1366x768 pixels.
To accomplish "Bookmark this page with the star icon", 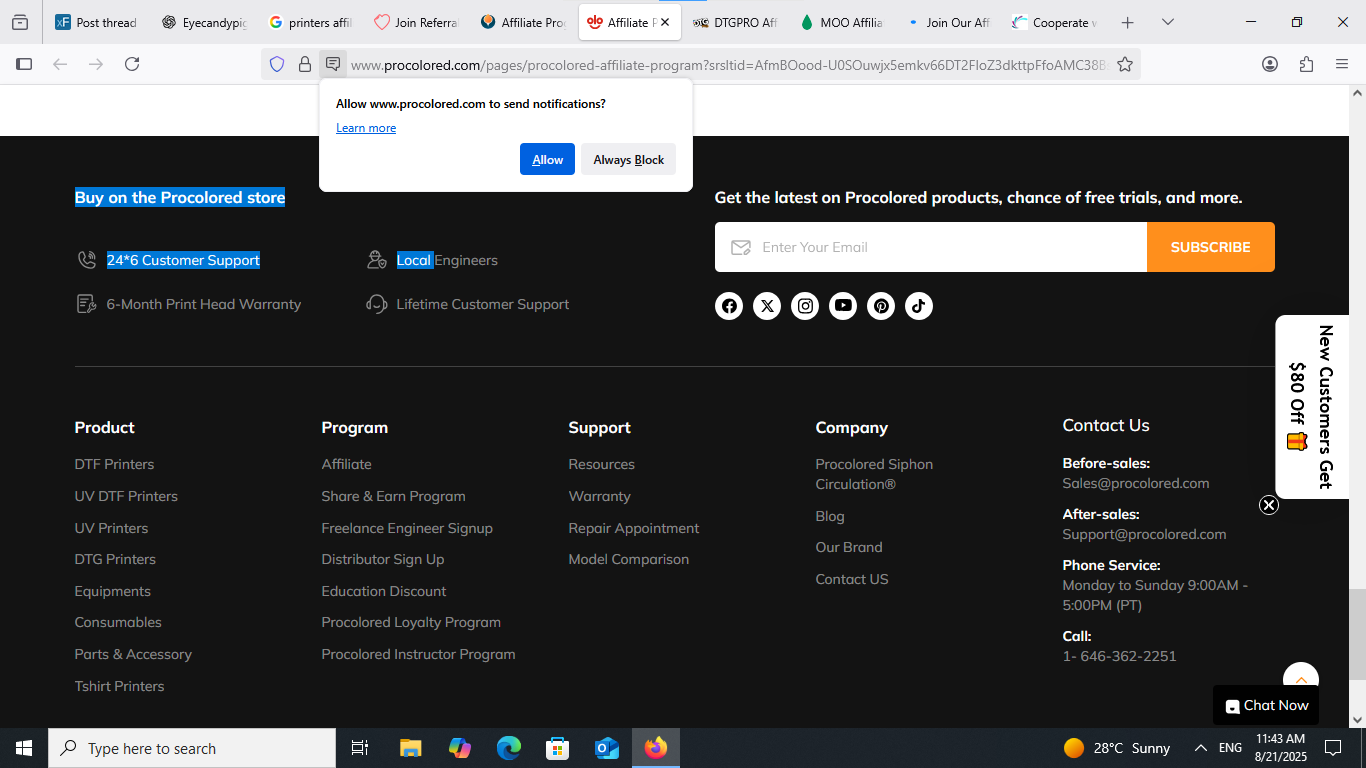I will click(1125, 64).
